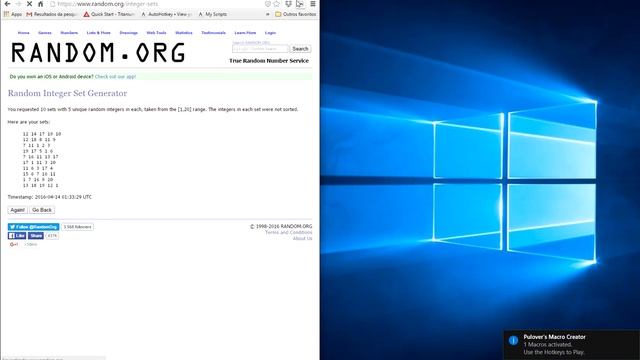
Task: Open the Numbers menu item
Action: click(69, 33)
